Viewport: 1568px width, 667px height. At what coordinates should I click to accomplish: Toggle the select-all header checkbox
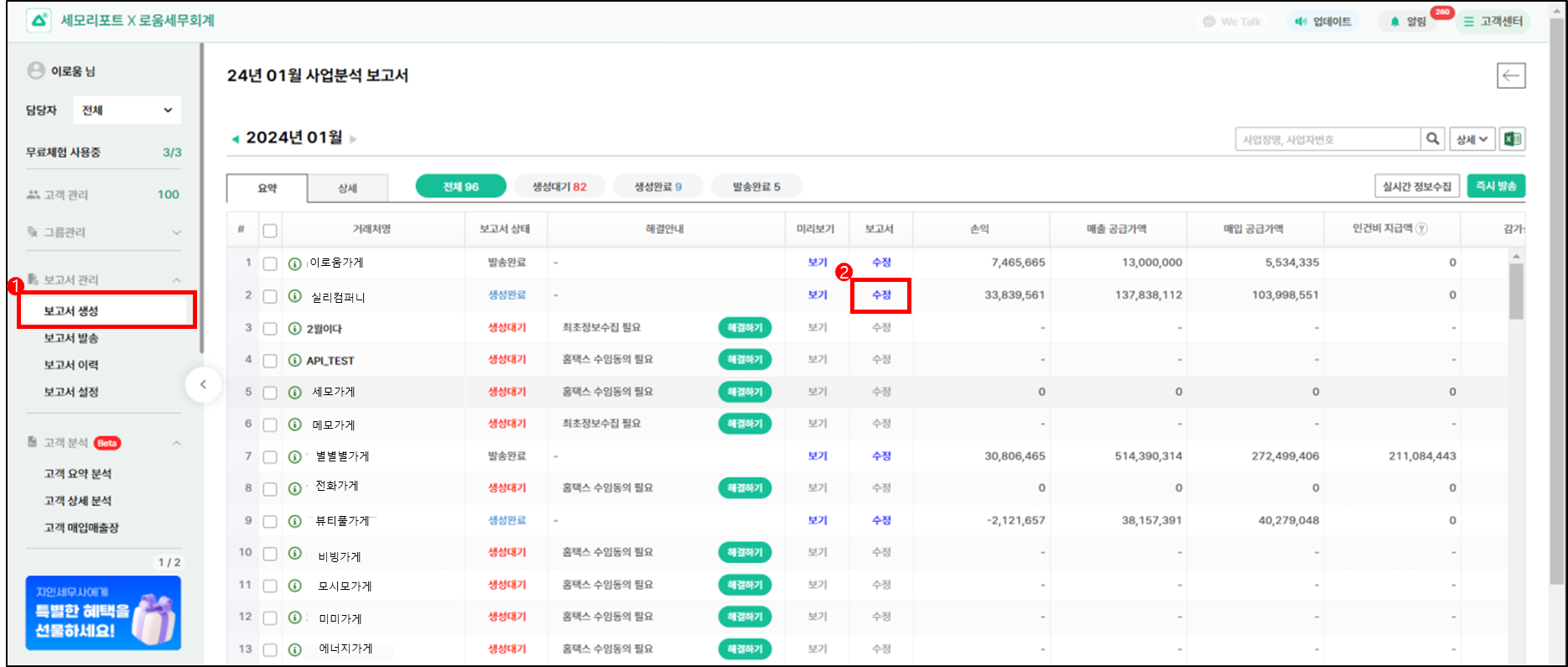pyautogui.click(x=270, y=230)
